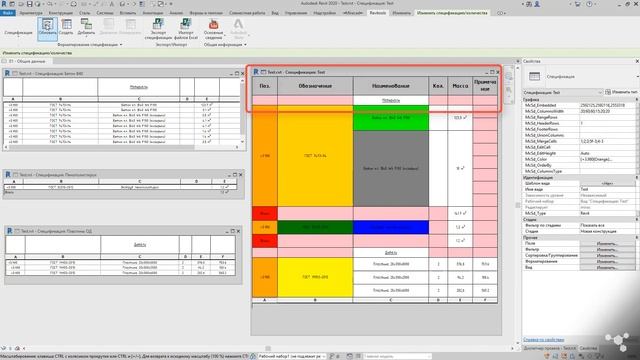Select the gray merged cell in Test schedule
The image size is (640, 360).
coord(391,168)
